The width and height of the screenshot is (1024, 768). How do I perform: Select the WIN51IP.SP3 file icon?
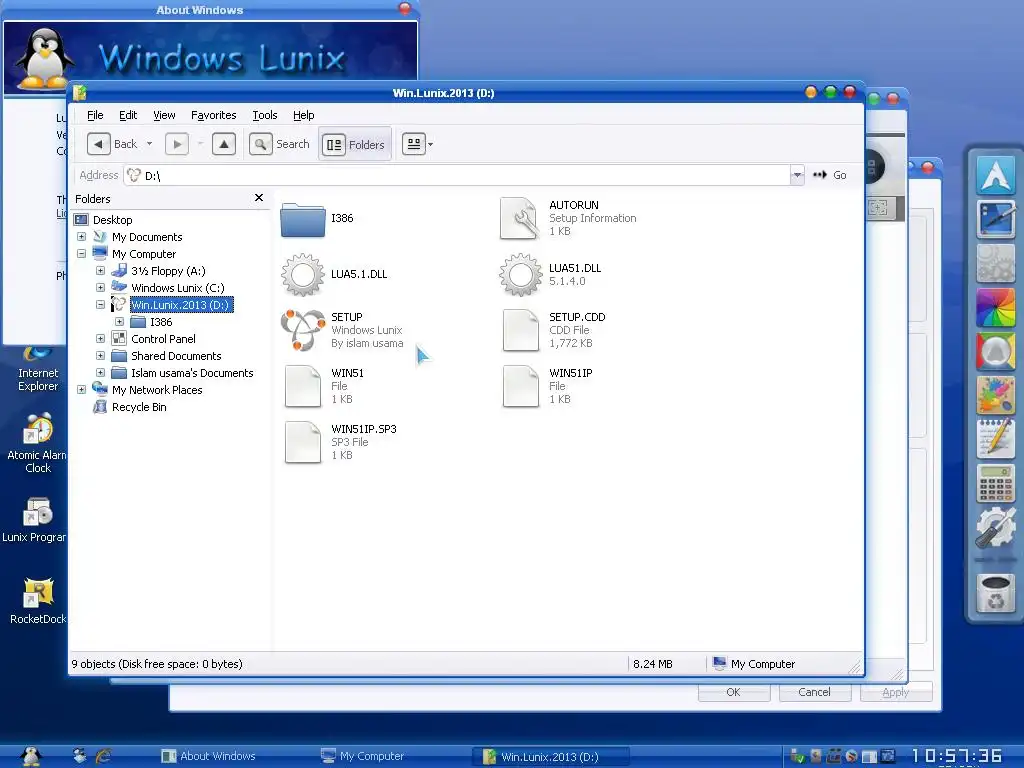click(x=303, y=443)
